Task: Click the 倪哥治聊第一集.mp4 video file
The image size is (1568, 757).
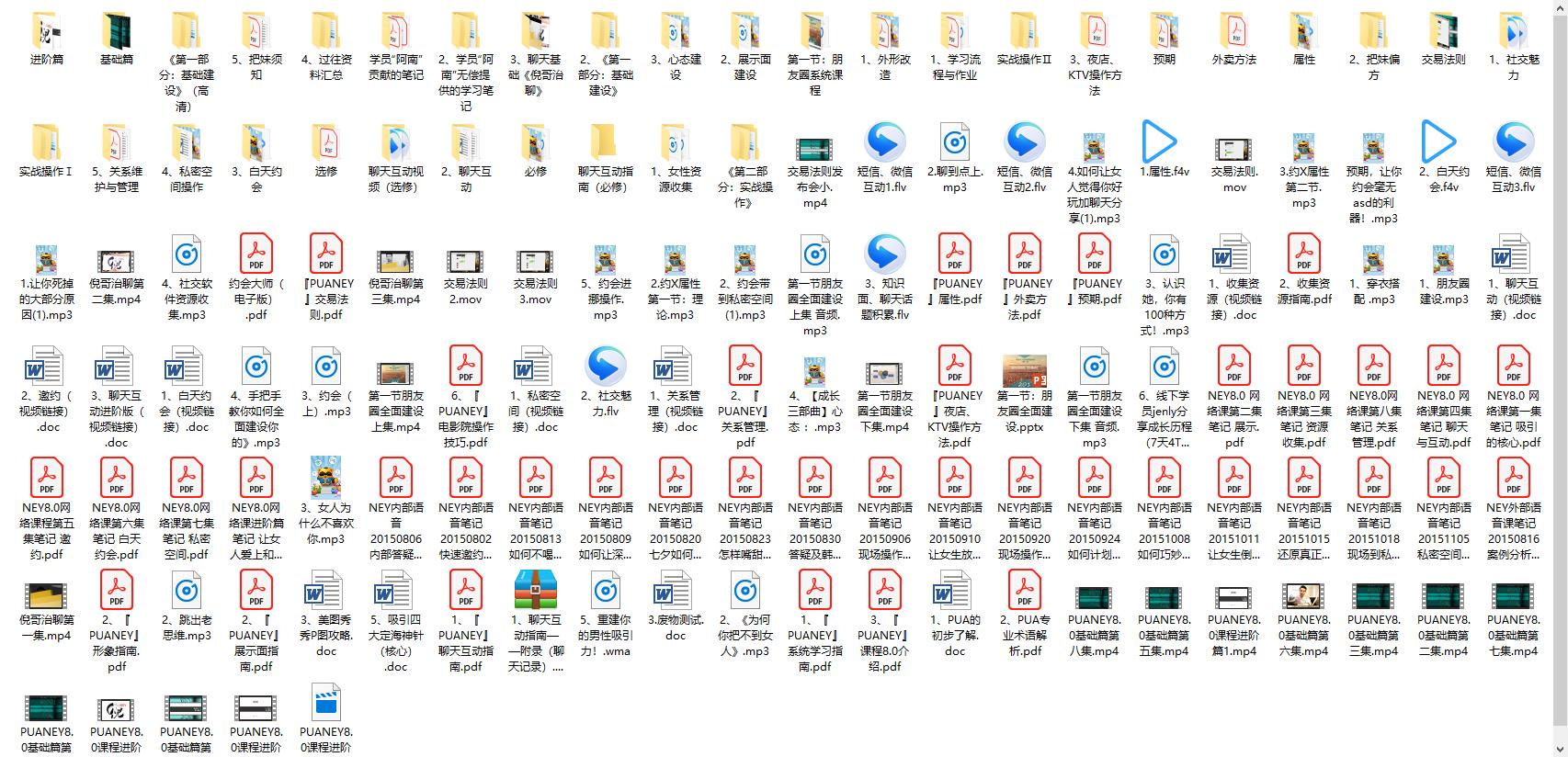Action: coord(47,597)
